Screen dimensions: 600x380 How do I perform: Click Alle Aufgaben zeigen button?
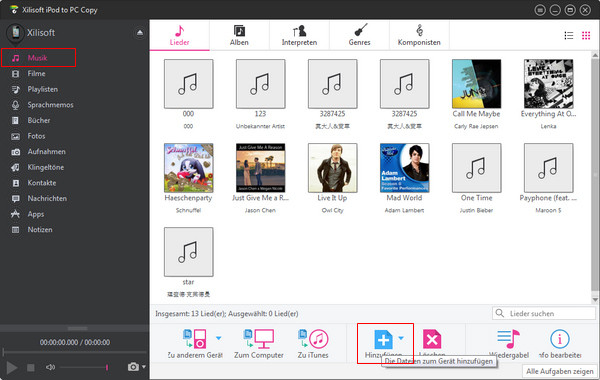559,371
